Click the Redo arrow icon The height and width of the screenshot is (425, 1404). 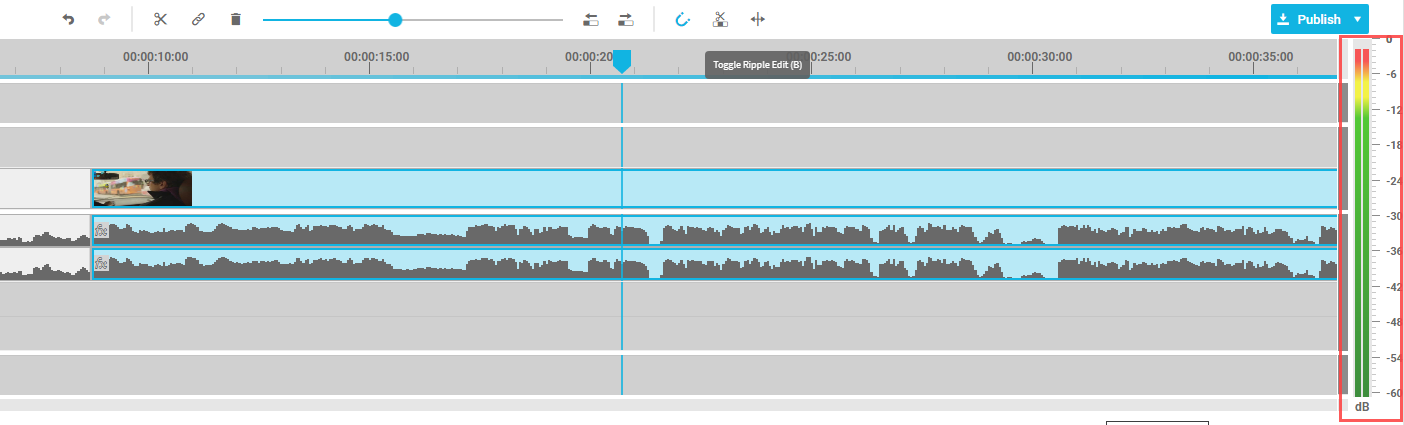[104, 19]
